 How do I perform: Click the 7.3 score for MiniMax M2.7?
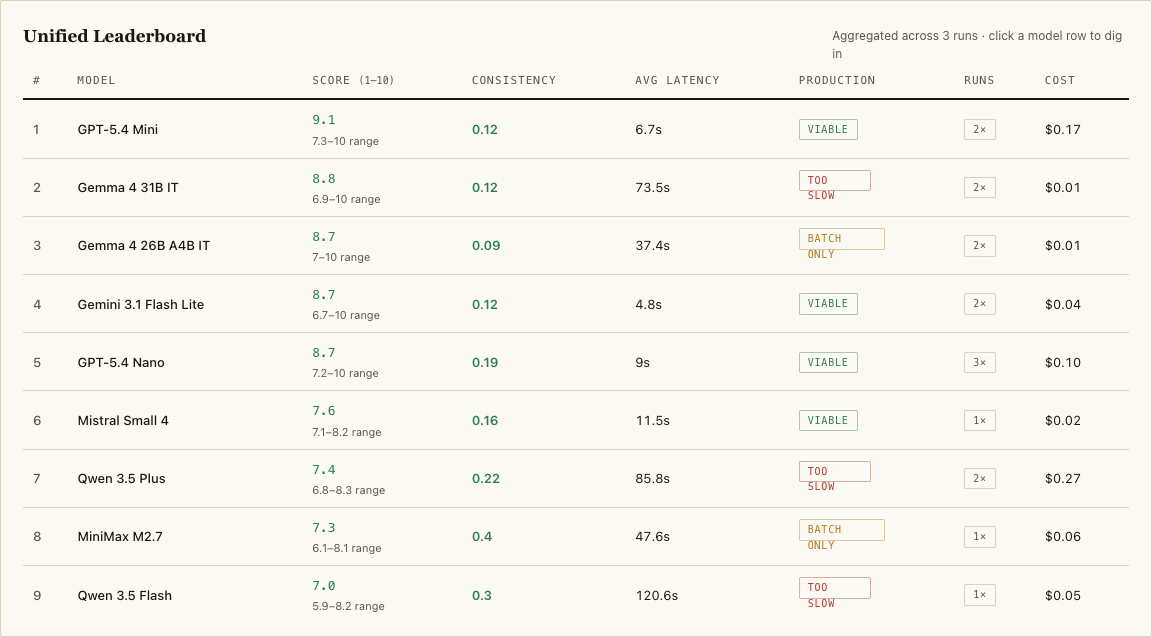(323, 528)
